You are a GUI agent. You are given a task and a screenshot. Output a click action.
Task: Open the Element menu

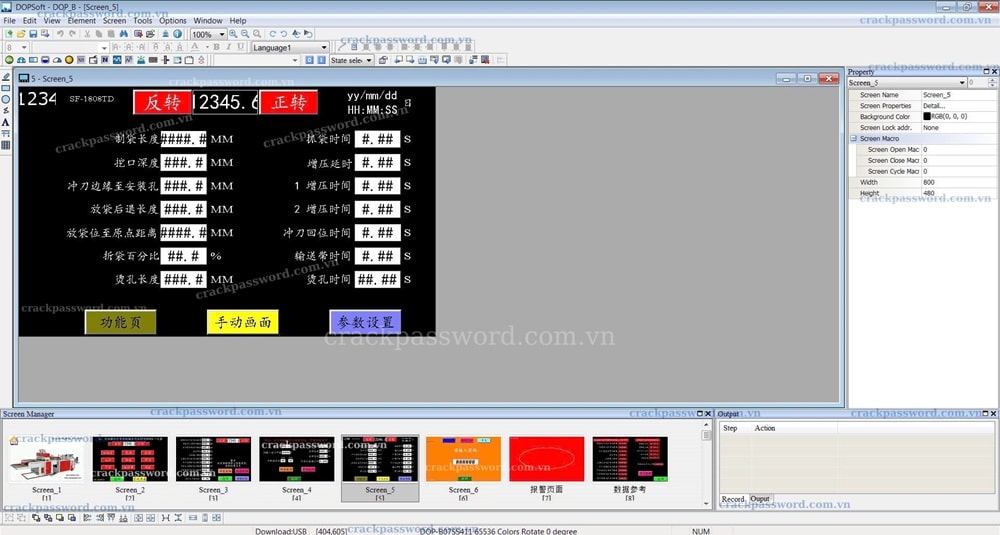(x=82, y=20)
